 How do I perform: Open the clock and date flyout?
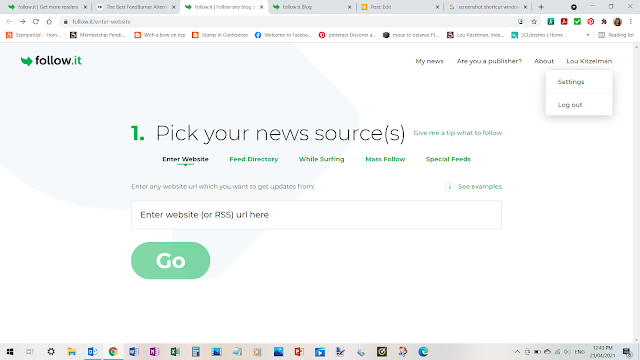coord(603,351)
